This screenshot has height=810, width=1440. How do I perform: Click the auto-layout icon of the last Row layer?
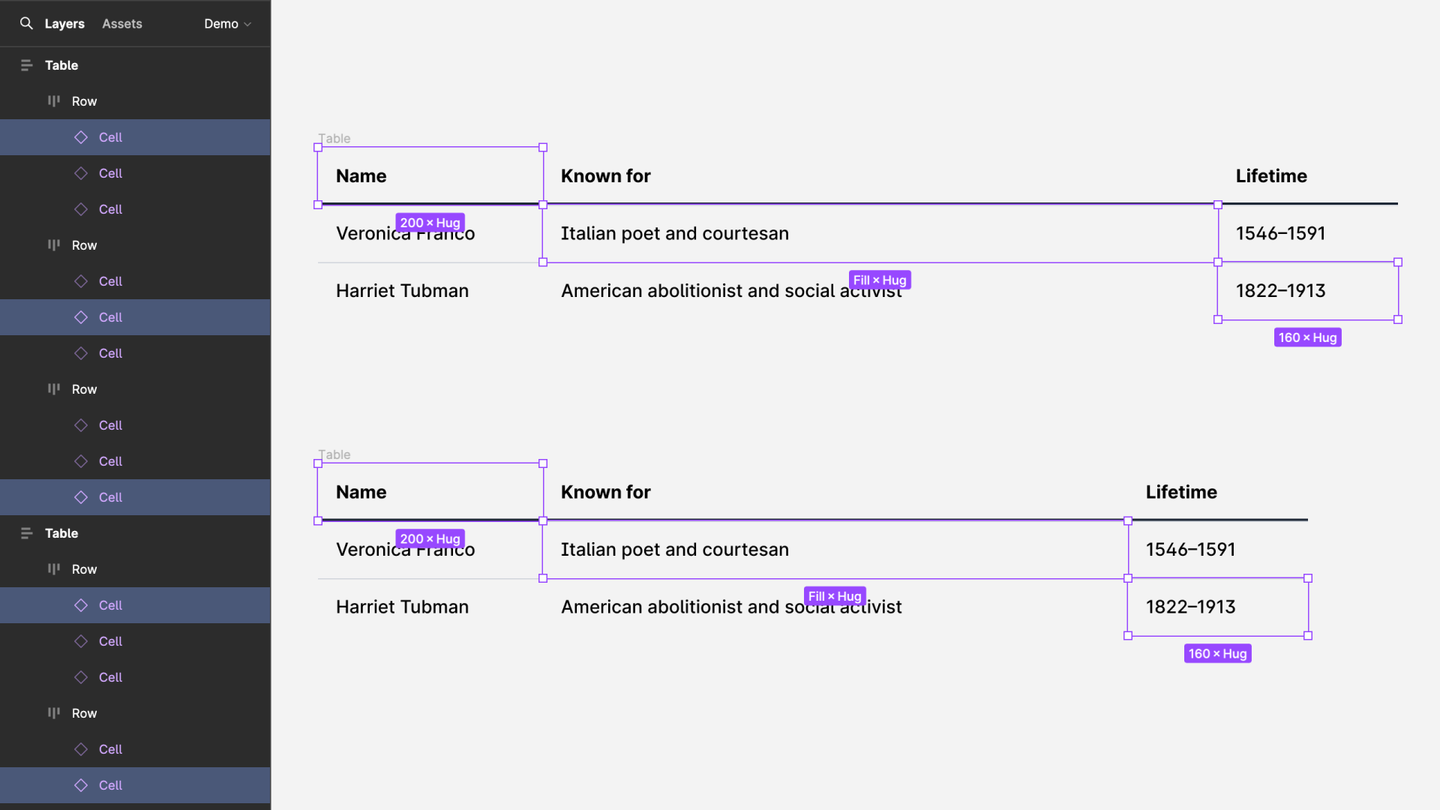coord(54,713)
